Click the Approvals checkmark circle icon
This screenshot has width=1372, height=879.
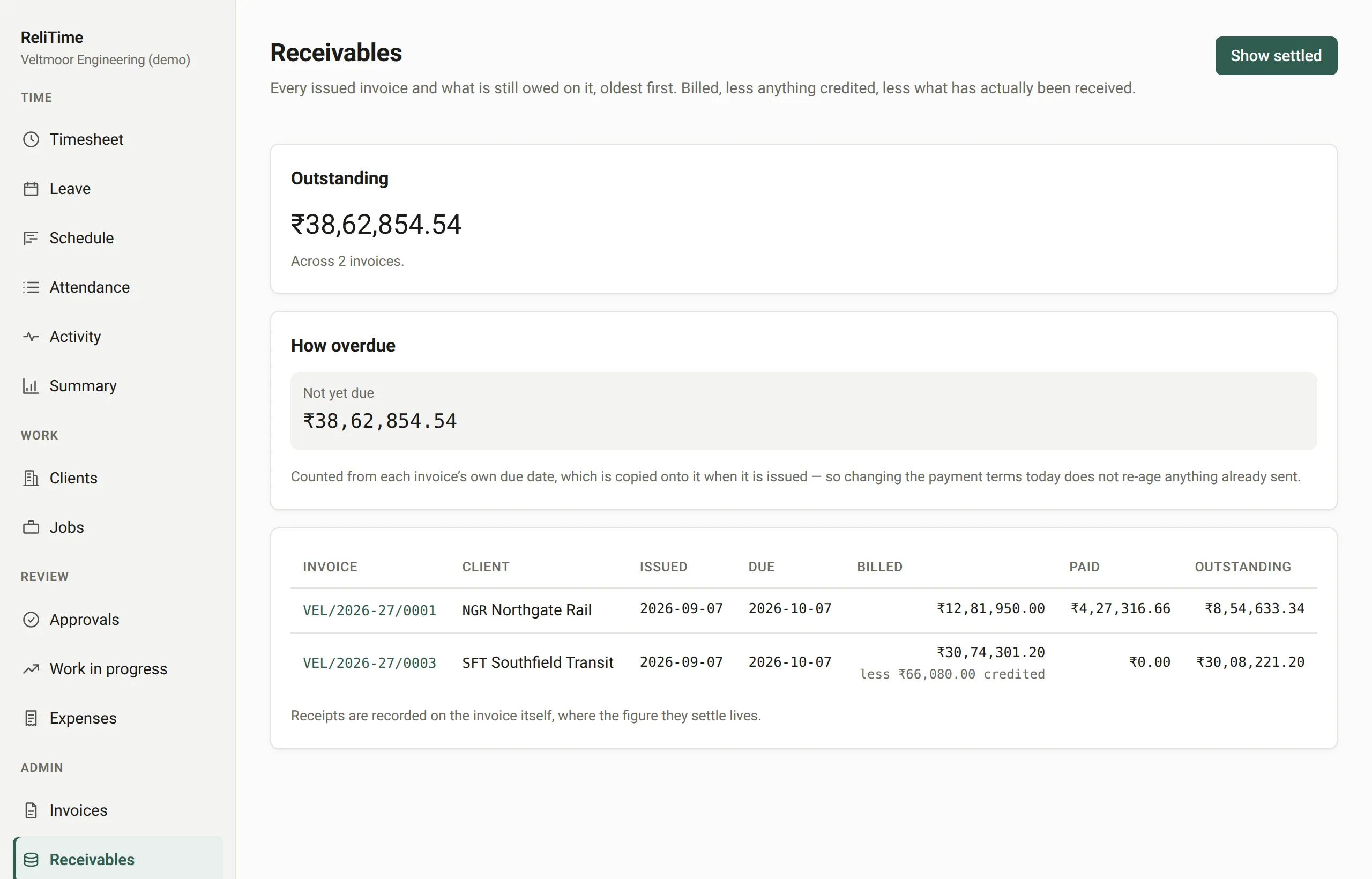click(31, 619)
